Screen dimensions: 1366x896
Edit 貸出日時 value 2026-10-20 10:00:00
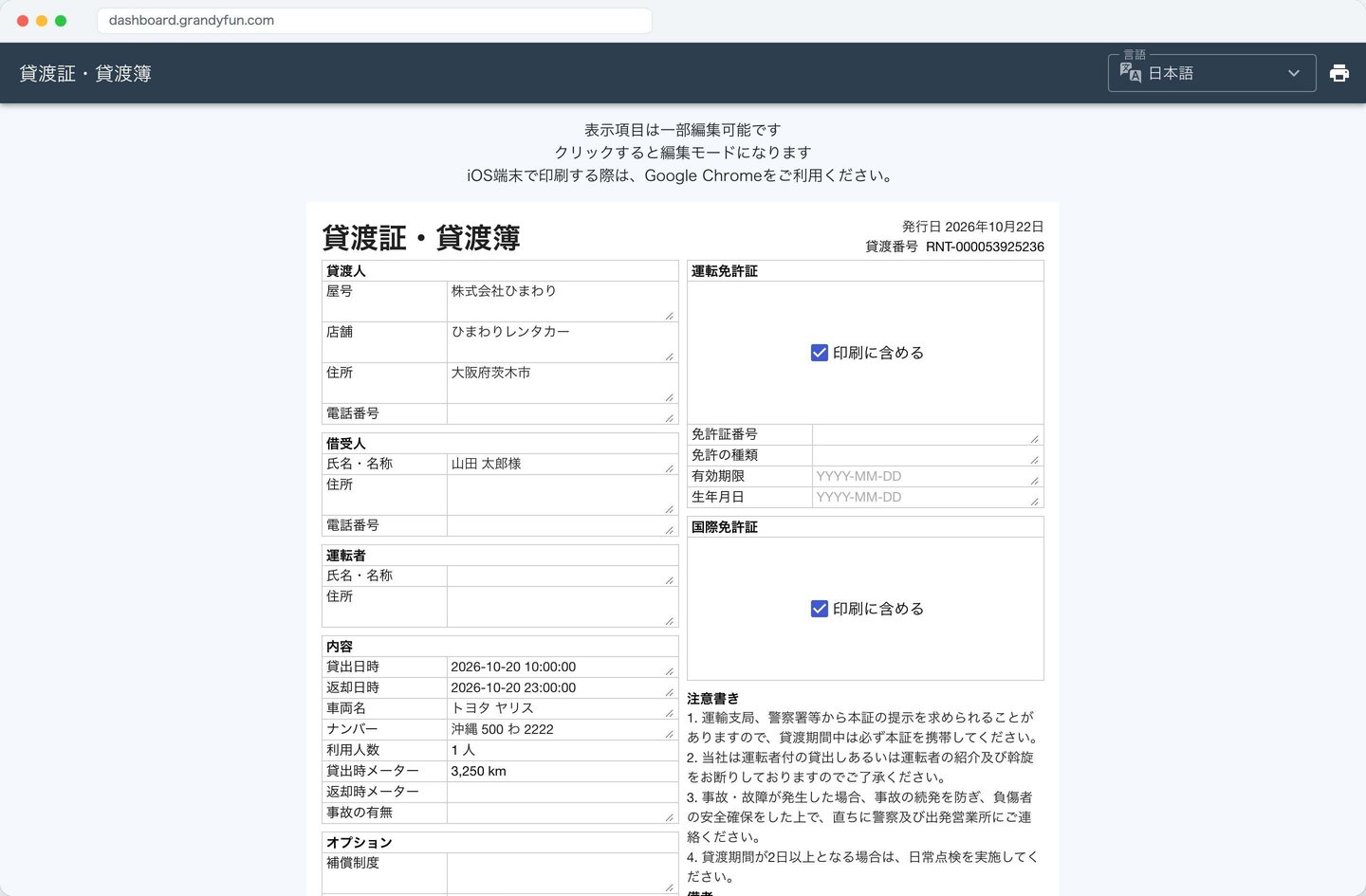click(x=562, y=667)
